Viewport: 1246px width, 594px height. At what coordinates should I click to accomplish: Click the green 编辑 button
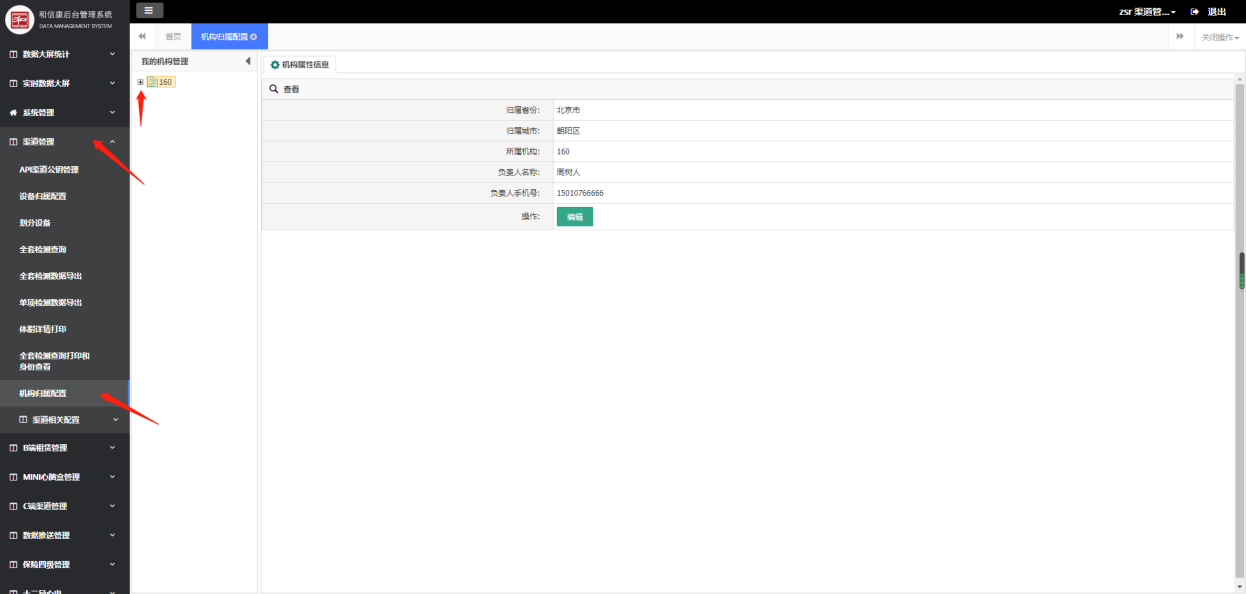tap(575, 217)
